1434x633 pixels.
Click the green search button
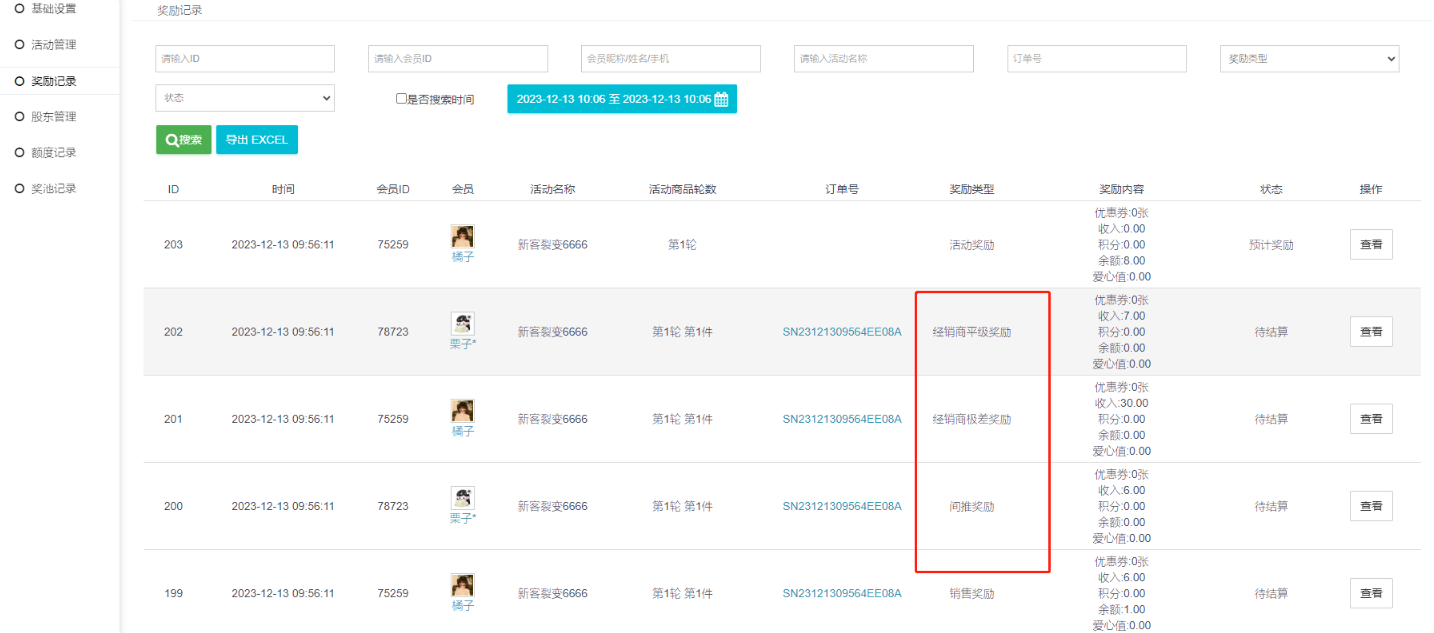tap(183, 140)
